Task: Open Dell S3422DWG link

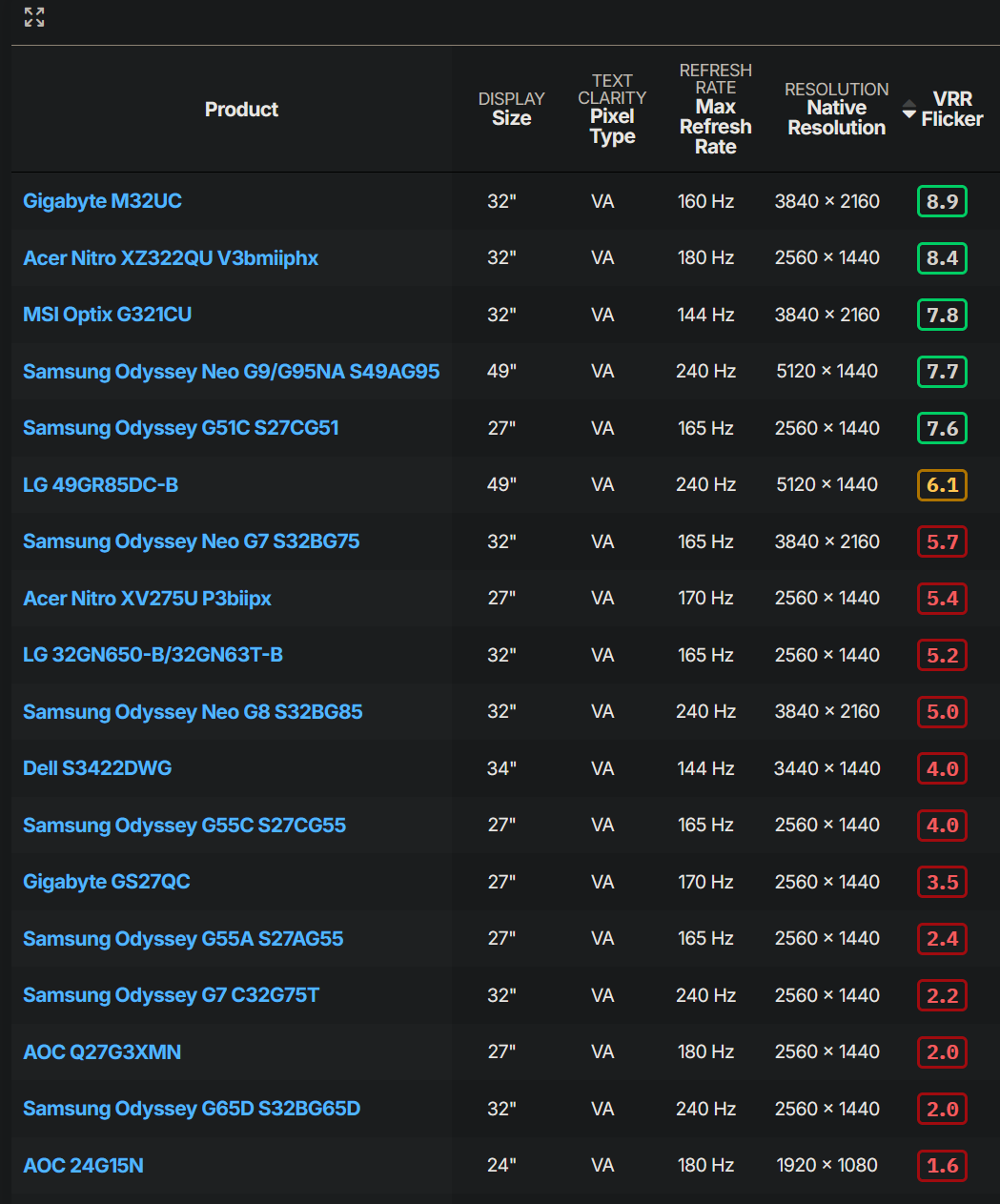Action: (97, 768)
